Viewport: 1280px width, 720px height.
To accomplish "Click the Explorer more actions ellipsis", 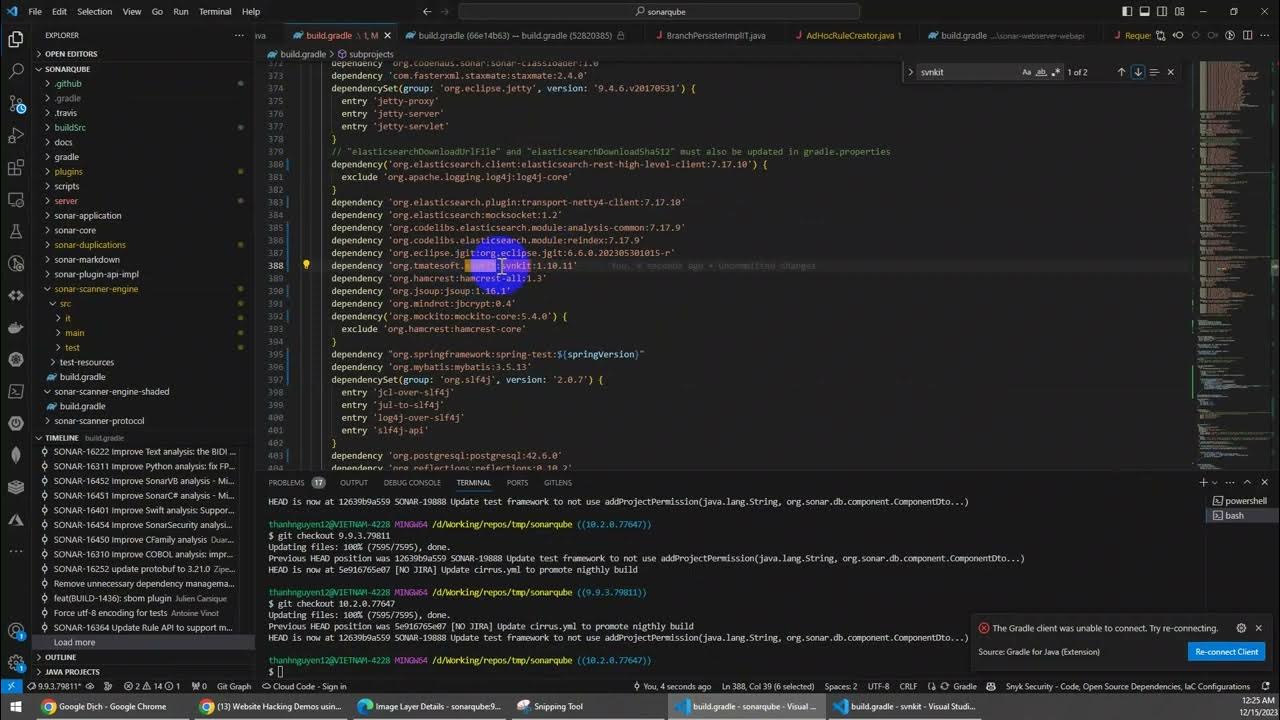I will [239, 35].
